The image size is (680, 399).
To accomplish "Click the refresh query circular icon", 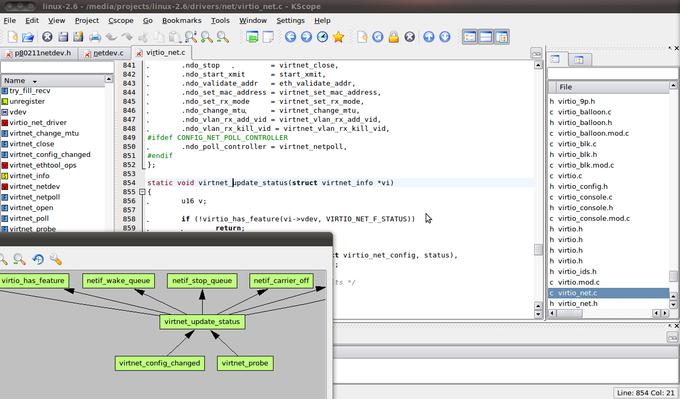I will click(378, 37).
